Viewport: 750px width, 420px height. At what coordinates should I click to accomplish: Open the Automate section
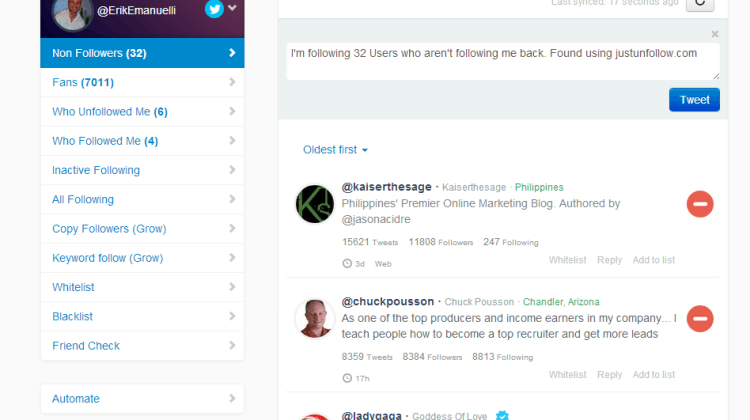tap(142, 398)
